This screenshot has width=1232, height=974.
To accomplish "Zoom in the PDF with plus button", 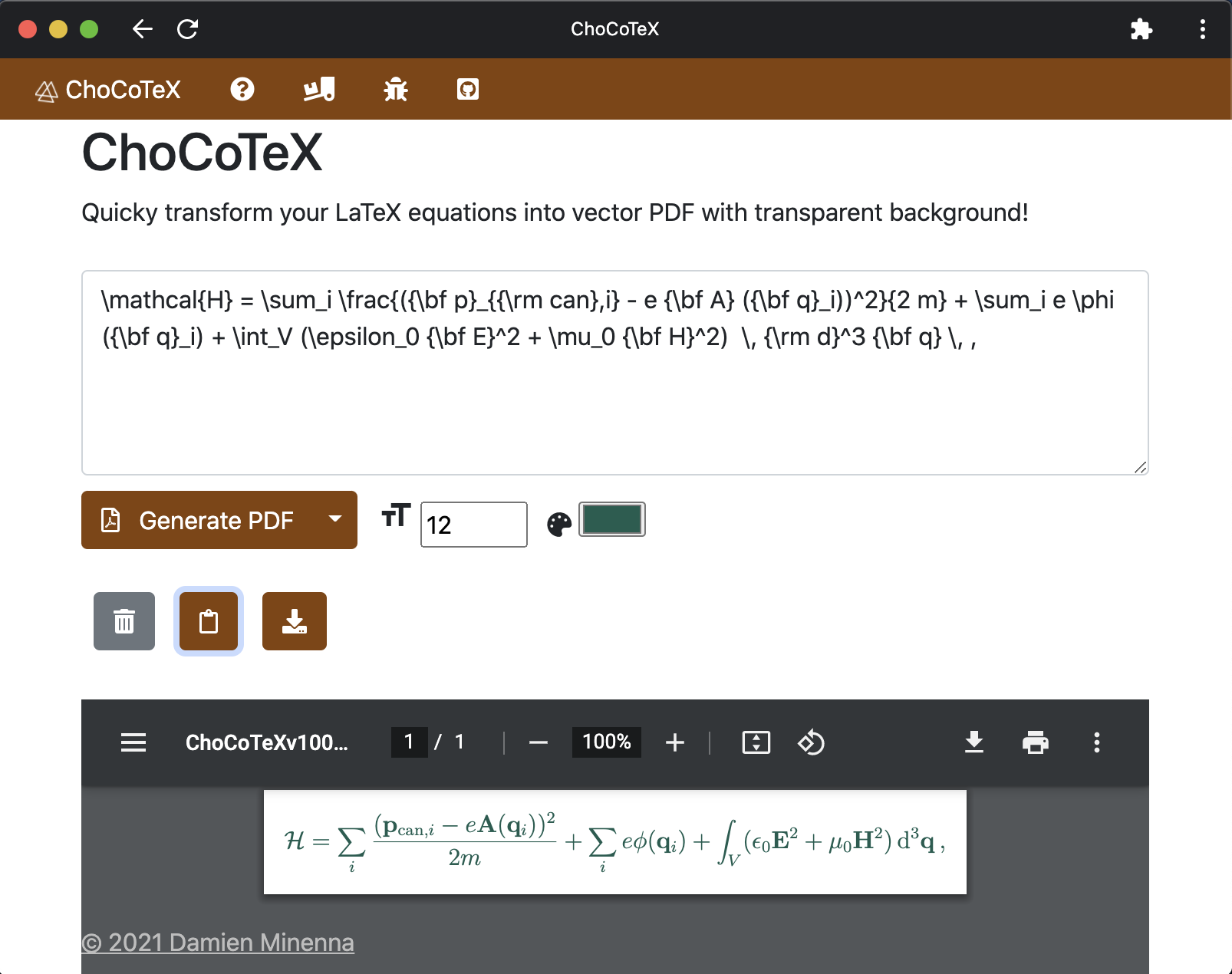I will point(675,742).
